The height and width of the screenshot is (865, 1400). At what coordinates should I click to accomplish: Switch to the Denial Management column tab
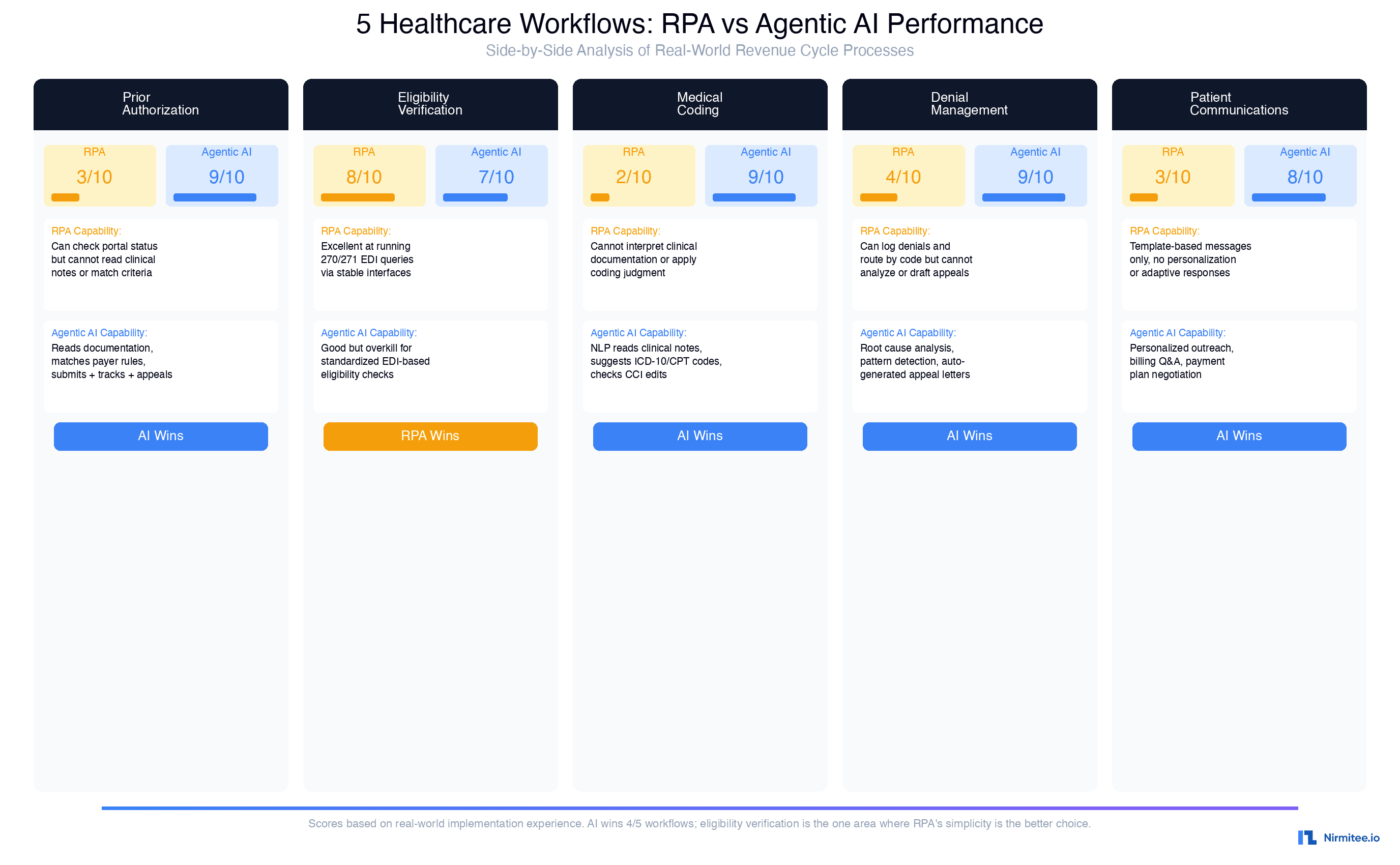pos(969,104)
